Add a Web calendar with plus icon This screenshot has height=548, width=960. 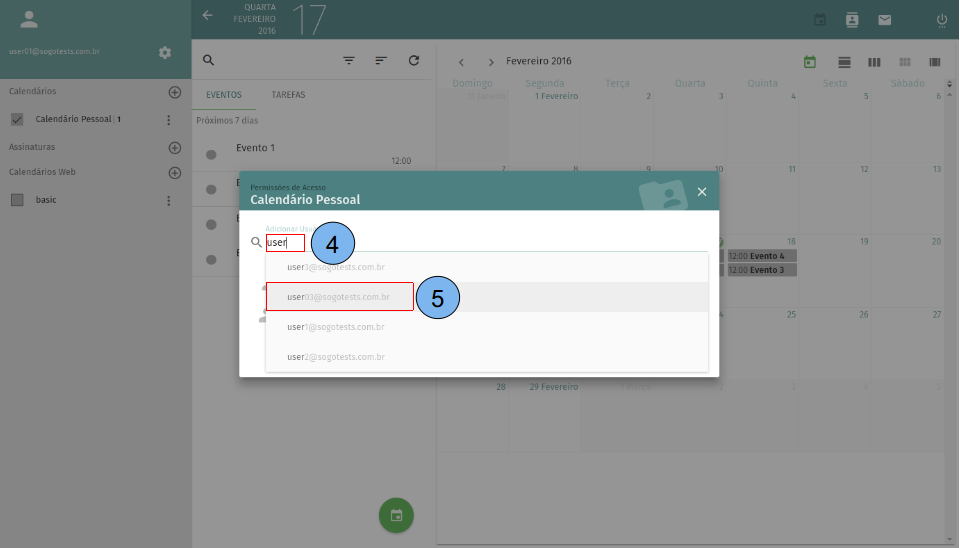pos(175,172)
